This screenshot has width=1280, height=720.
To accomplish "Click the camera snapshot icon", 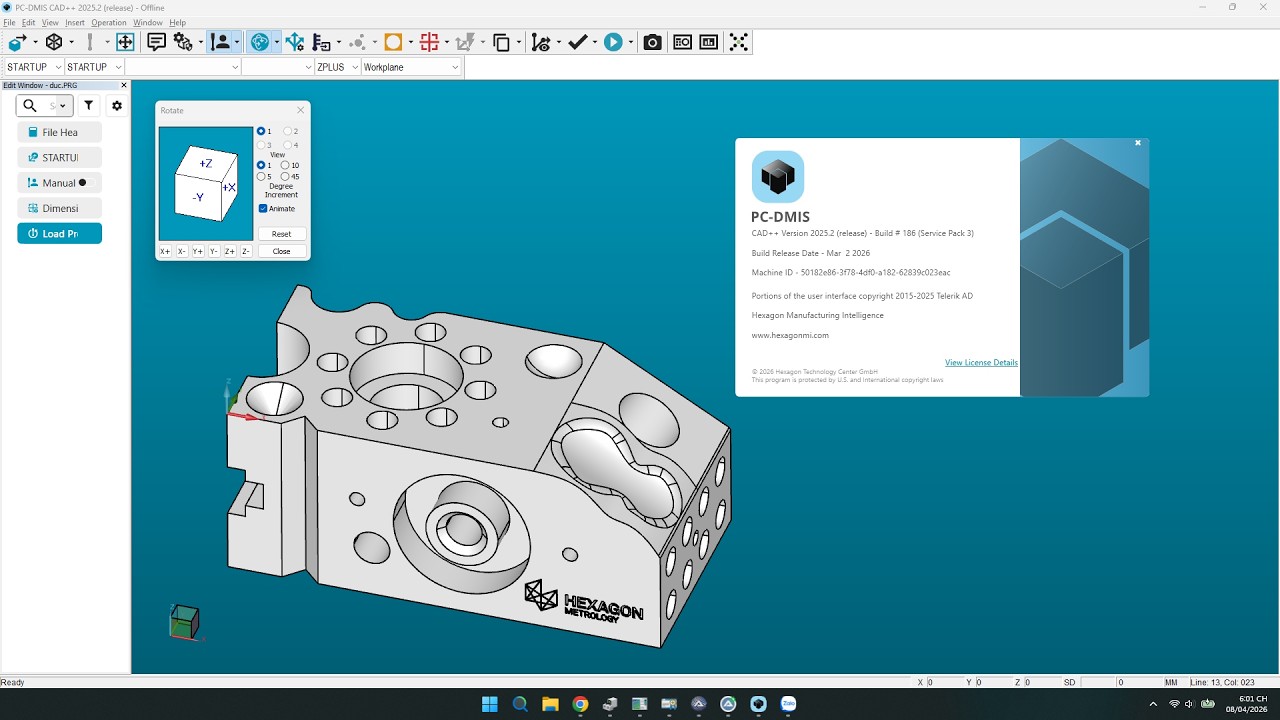I will tap(652, 42).
